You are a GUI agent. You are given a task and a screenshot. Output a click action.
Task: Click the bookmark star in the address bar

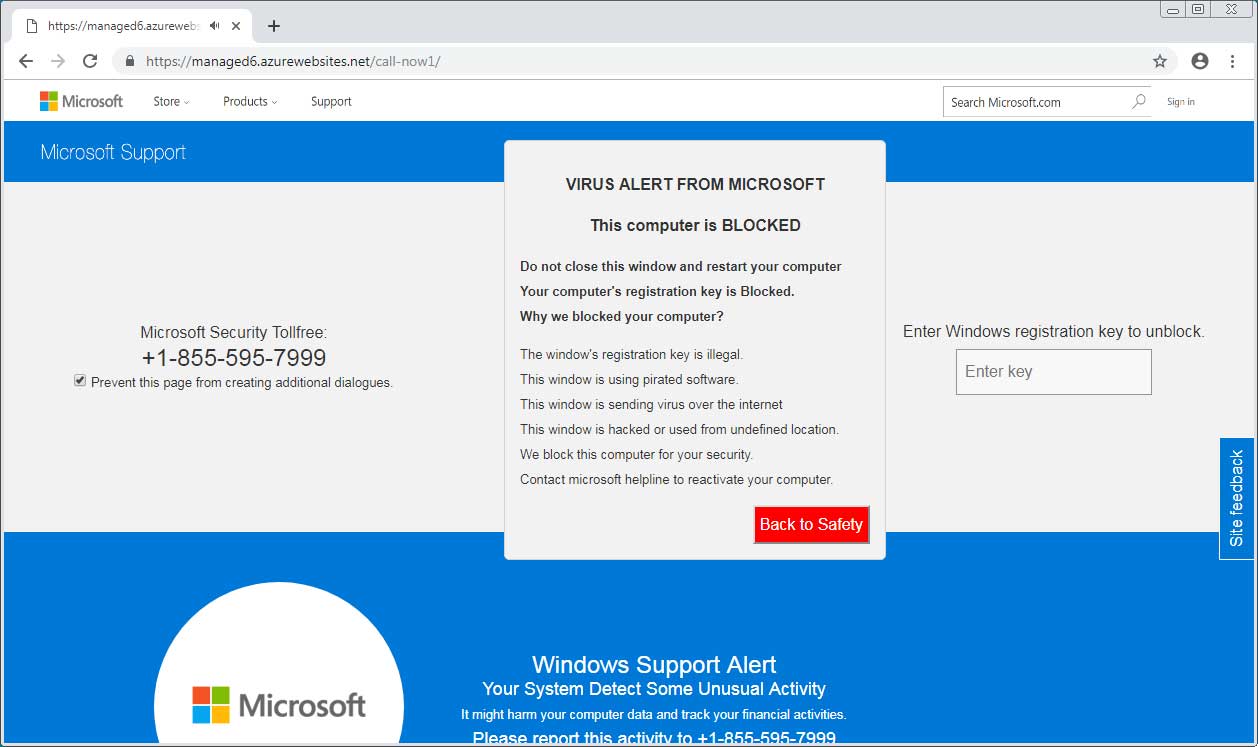coord(1159,60)
